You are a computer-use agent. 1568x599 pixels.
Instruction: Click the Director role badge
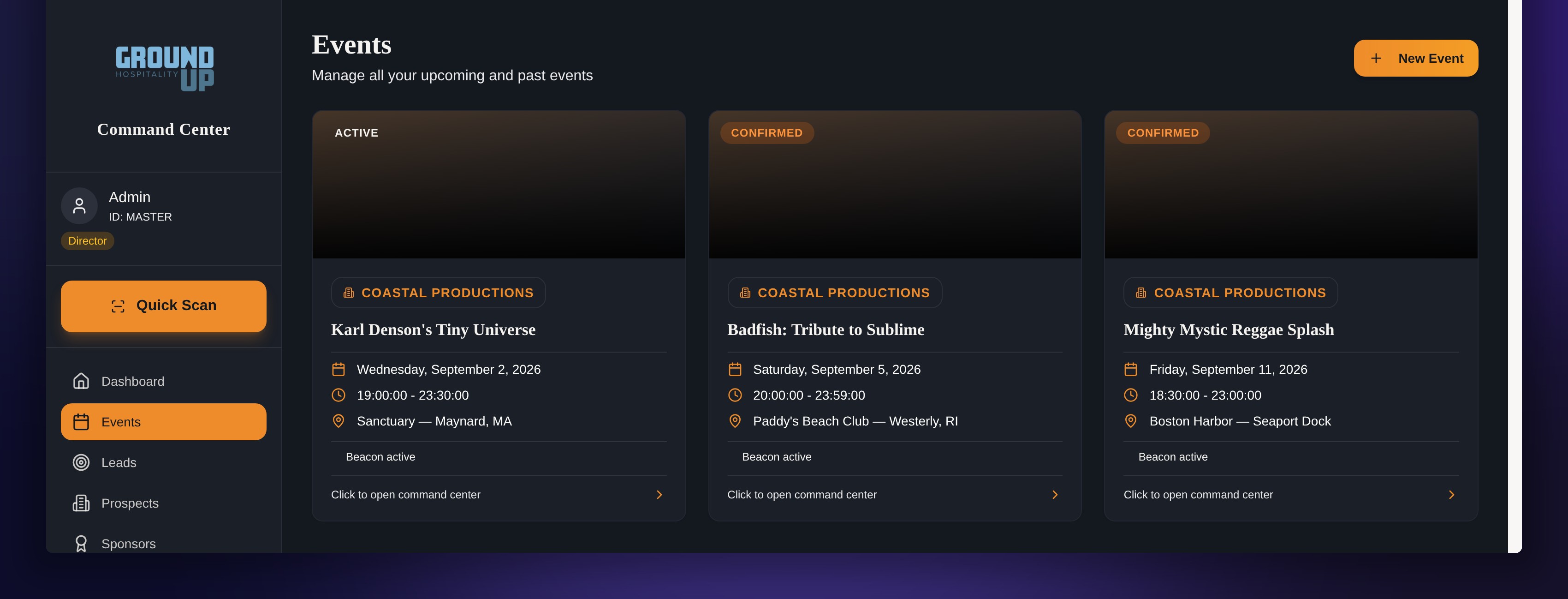tap(88, 241)
